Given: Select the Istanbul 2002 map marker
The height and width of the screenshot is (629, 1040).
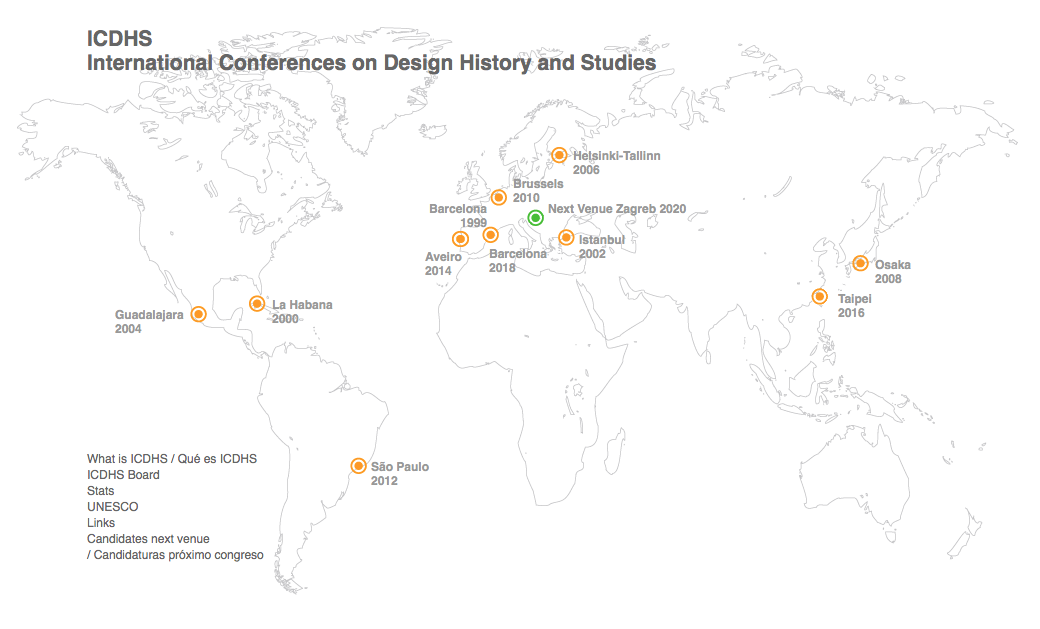Looking at the screenshot, I should click(x=566, y=238).
